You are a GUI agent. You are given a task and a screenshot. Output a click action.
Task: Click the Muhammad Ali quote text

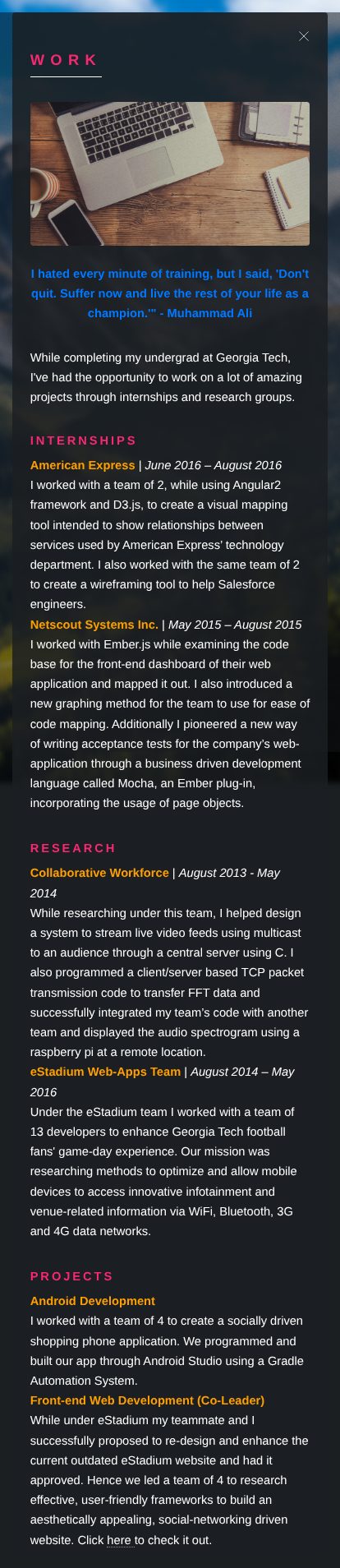click(x=170, y=293)
